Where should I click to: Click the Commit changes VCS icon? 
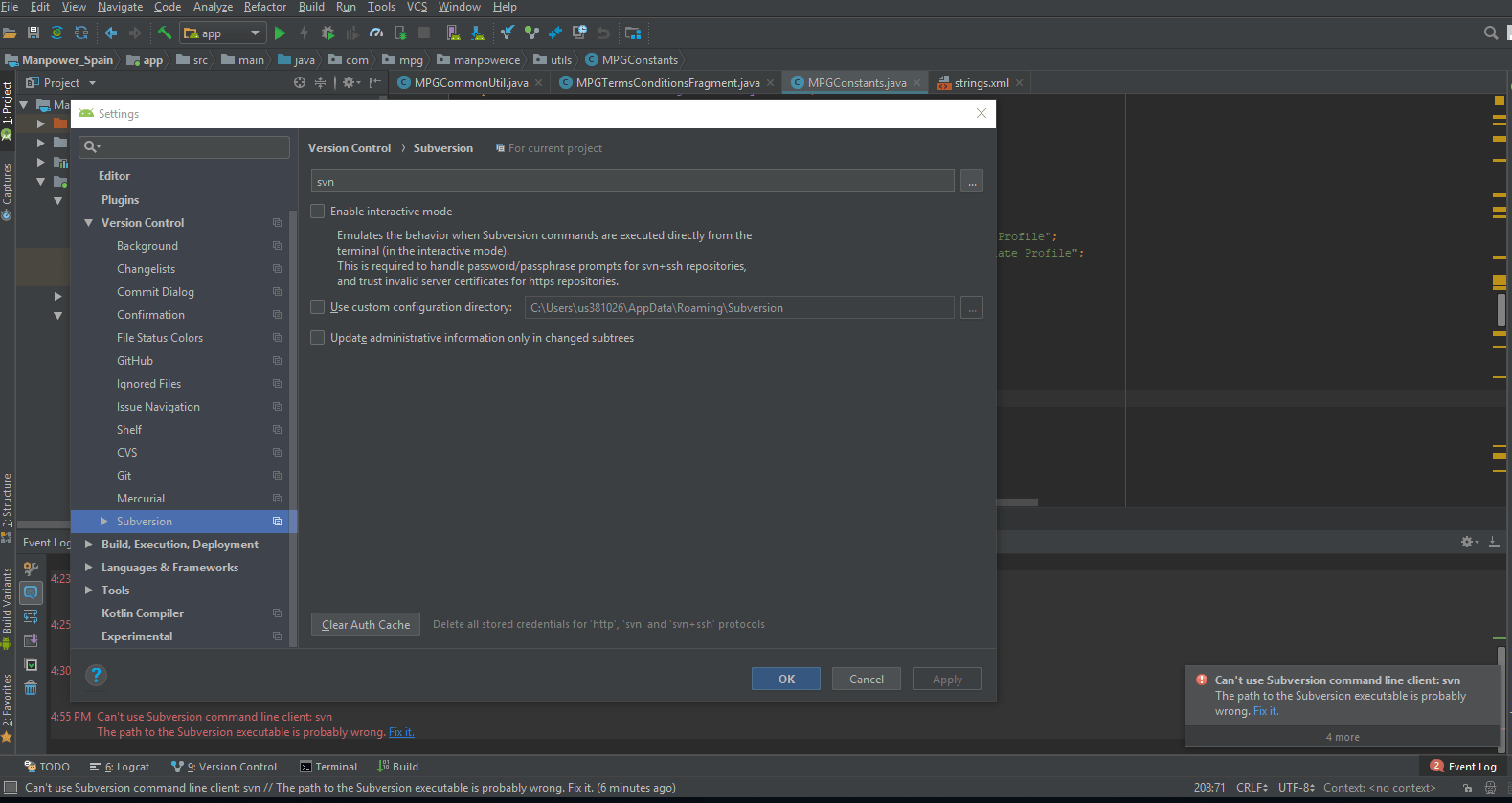pyautogui.click(x=531, y=33)
